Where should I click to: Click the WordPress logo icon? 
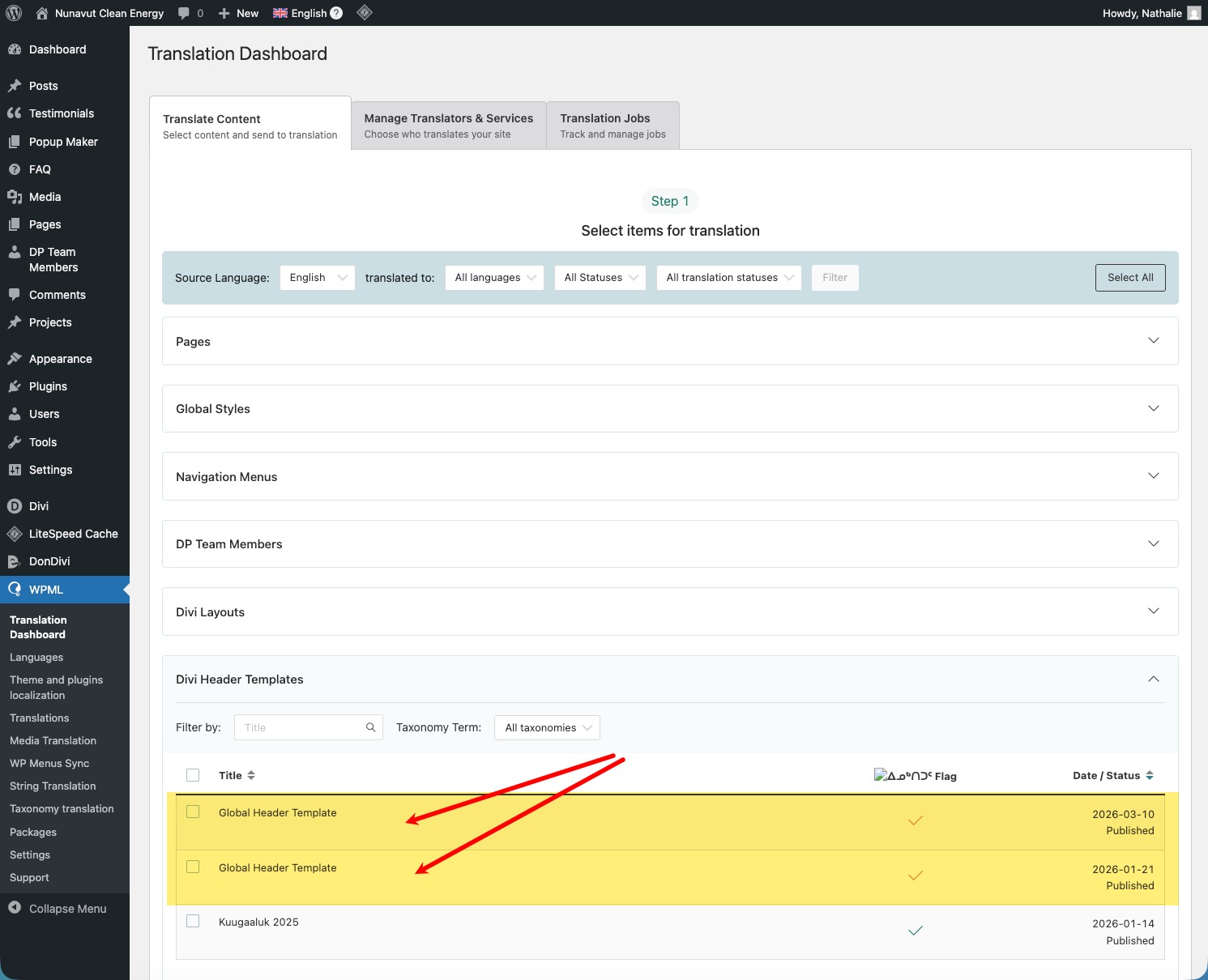coord(14,13)
